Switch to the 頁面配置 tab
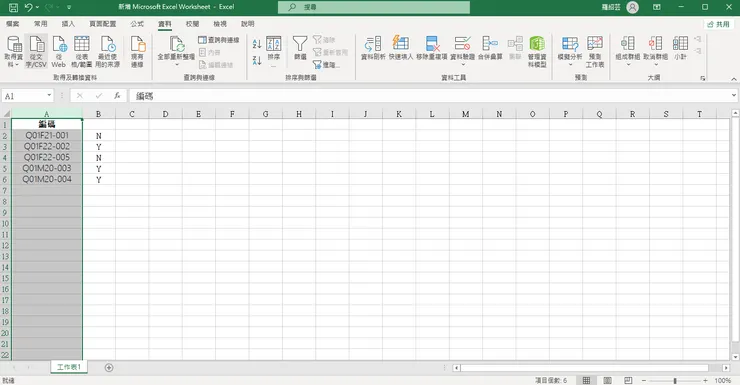 102,24
